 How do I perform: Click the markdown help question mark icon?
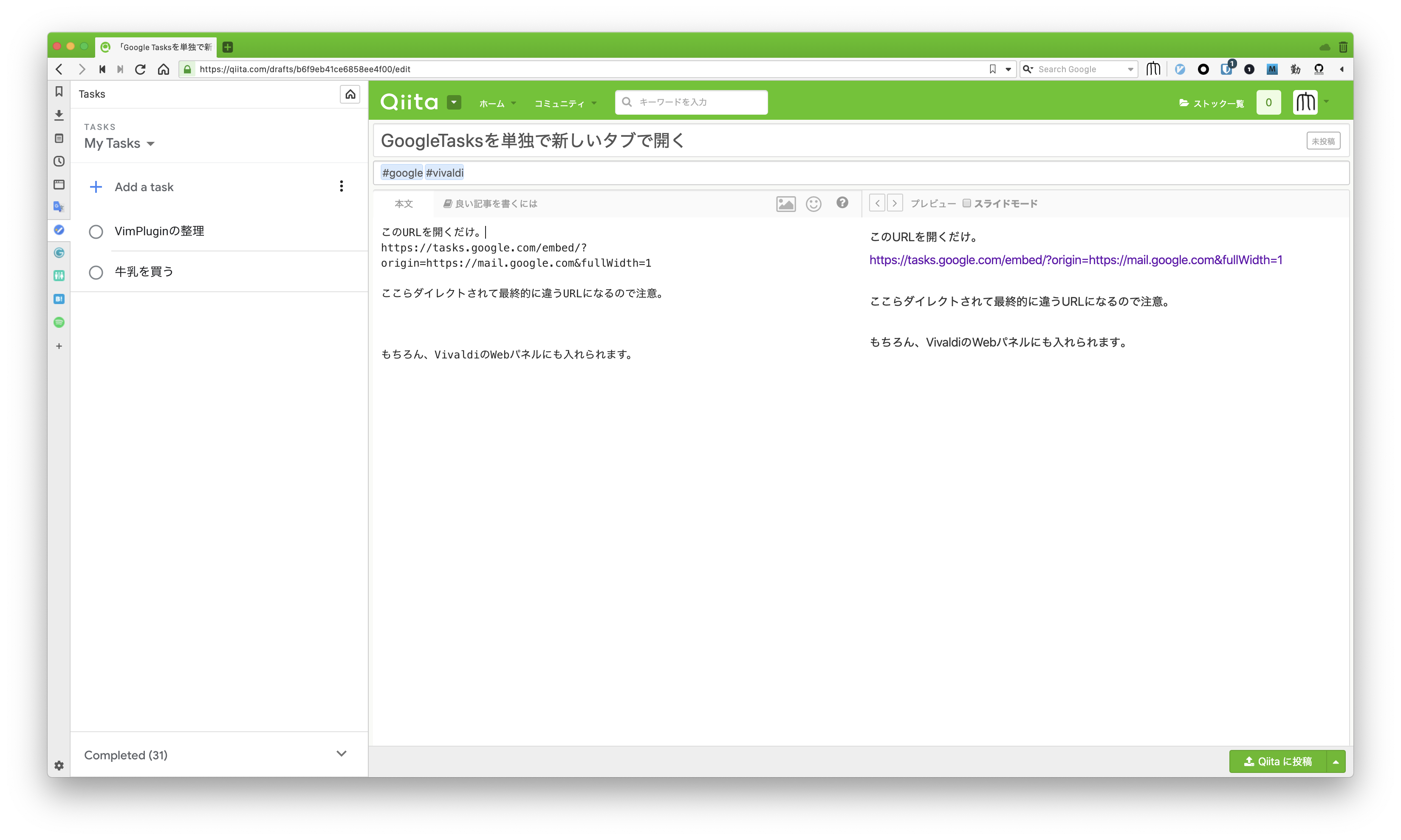[x=842, y=203]
